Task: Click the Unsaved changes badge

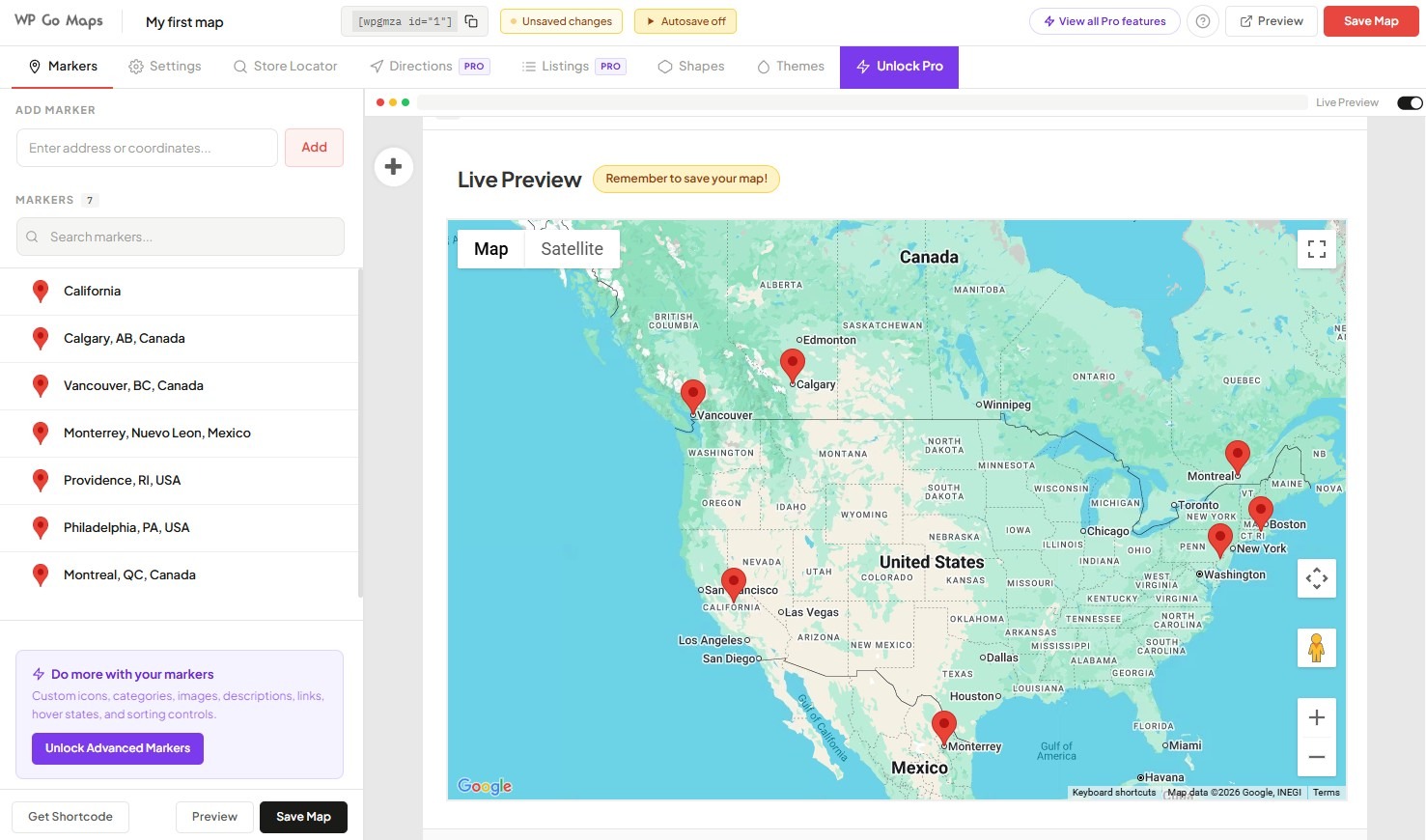Action: point(561,21)
